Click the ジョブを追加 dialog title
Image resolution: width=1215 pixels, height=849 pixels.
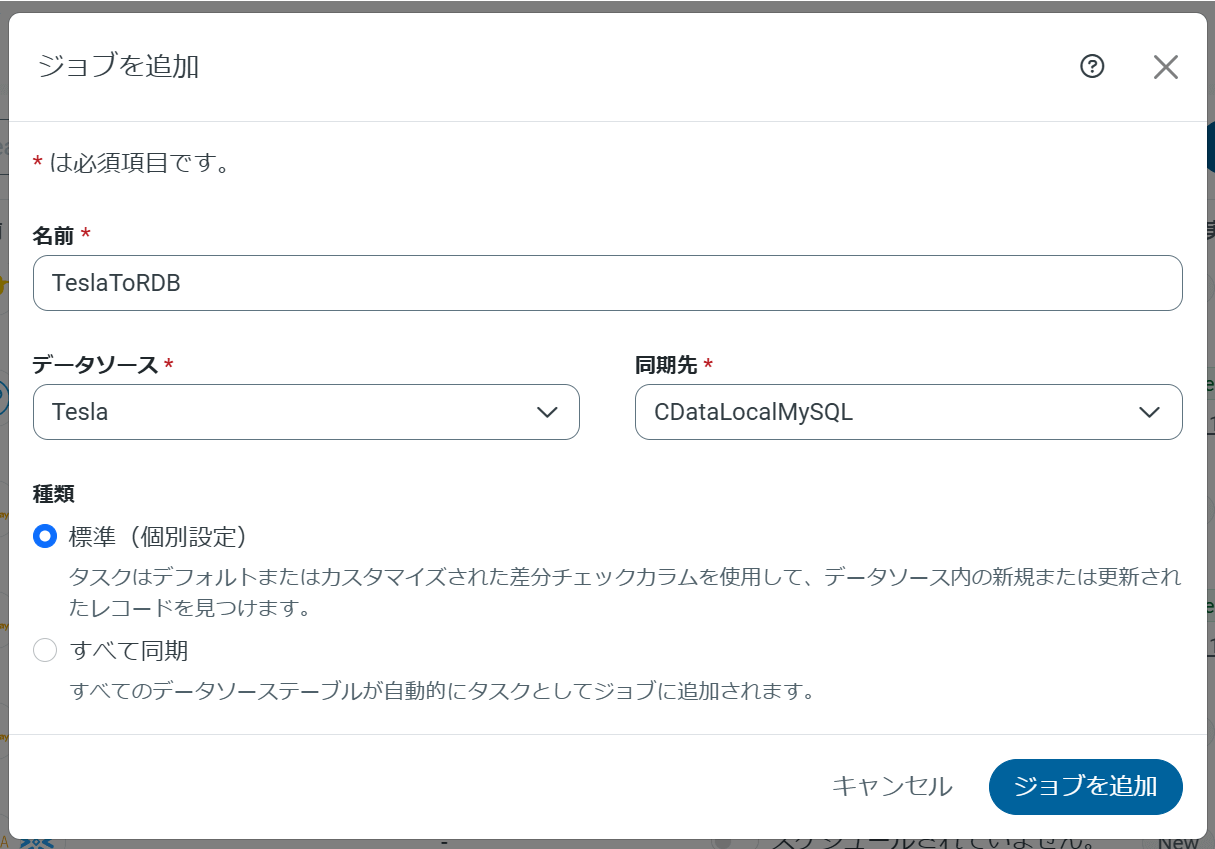(x=118, y=67)
